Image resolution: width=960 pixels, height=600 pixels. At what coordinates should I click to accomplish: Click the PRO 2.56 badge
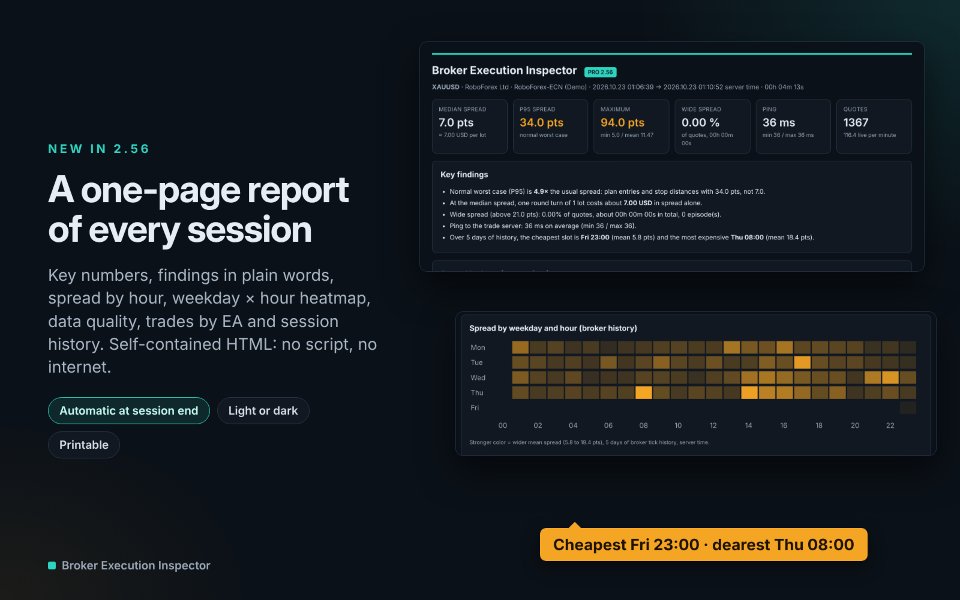600,72
